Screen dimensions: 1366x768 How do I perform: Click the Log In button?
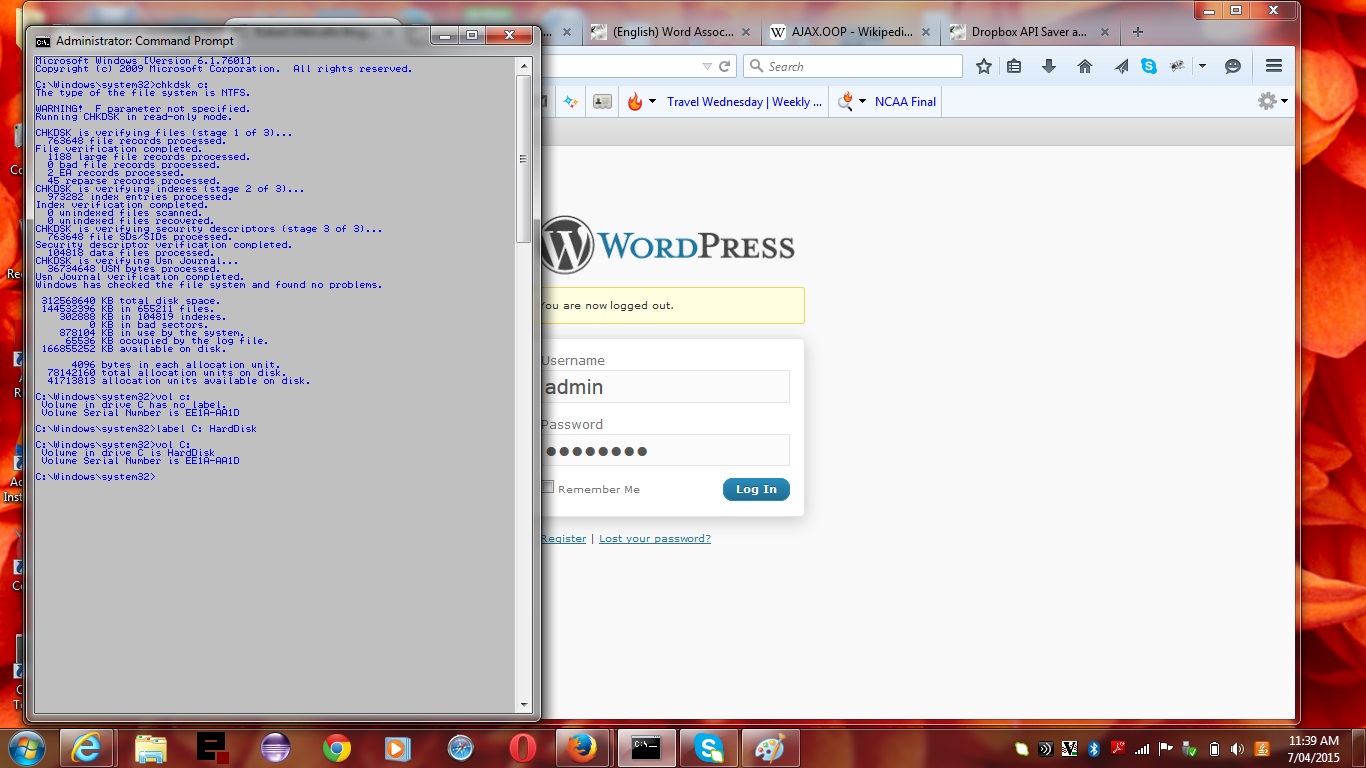point(756,489)
